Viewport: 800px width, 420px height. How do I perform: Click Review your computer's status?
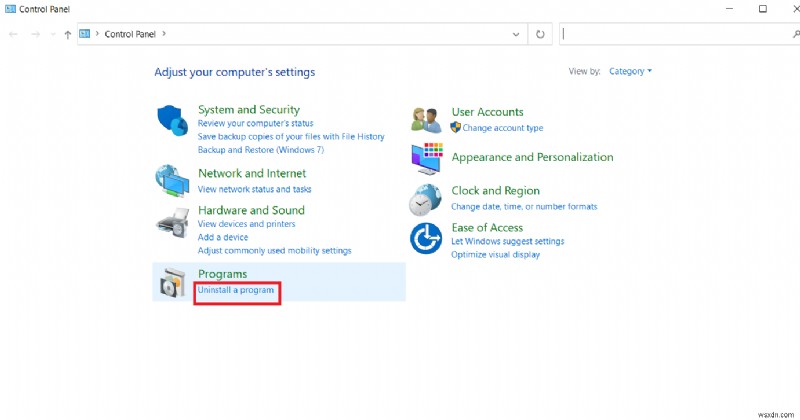[256, 123]
